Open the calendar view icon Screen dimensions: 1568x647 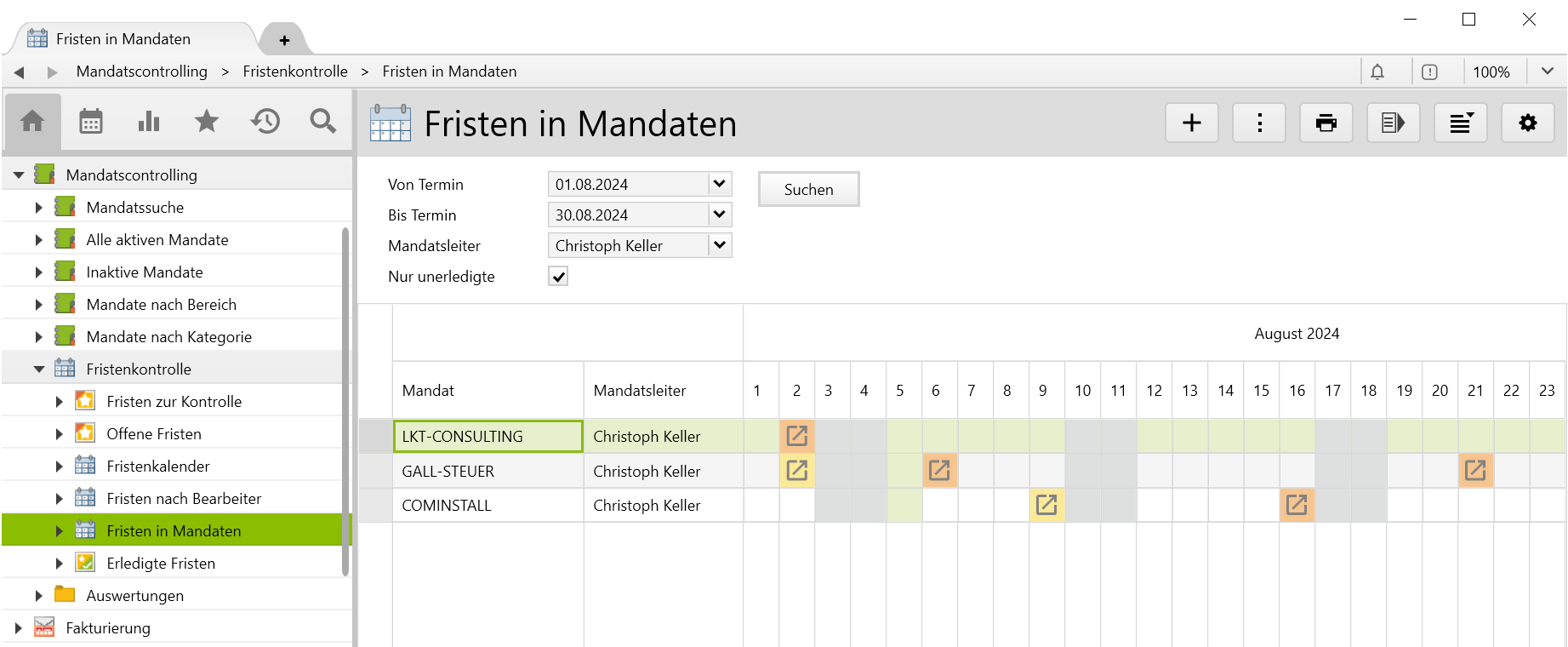91,122
